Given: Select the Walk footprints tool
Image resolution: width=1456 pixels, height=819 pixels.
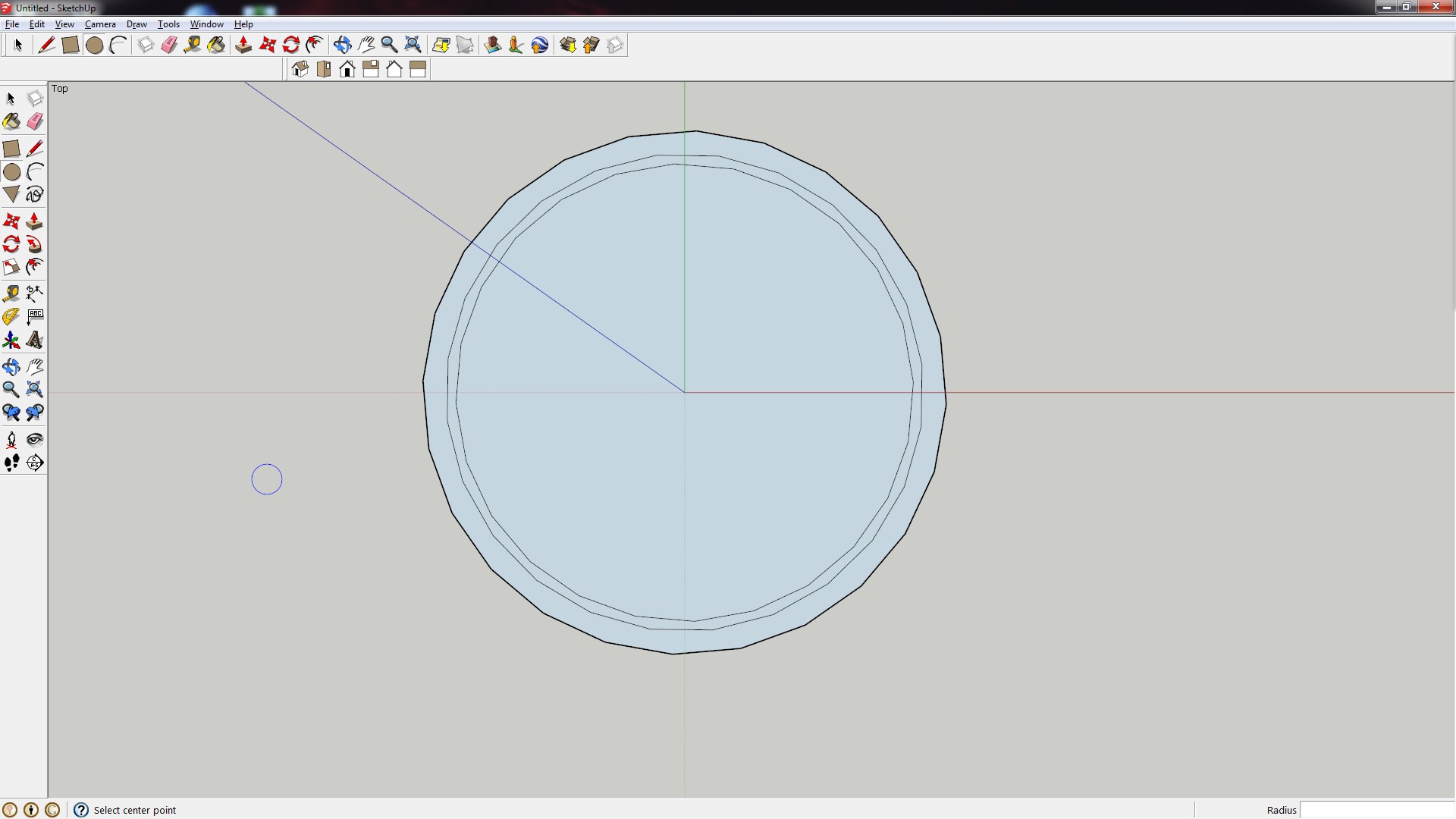Looking at the screenshot, I should [x=11, y=463].
